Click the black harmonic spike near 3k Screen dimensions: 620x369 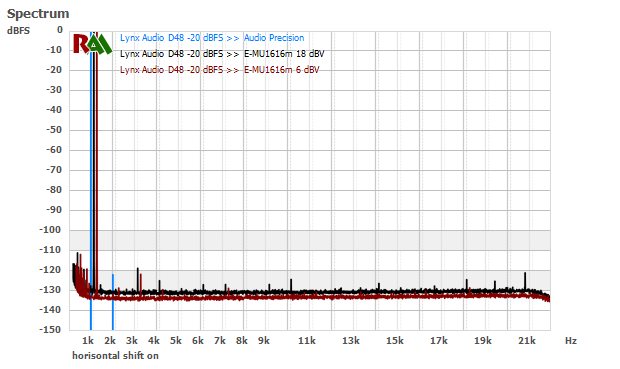pyautogui.click(x=138, y=280)
